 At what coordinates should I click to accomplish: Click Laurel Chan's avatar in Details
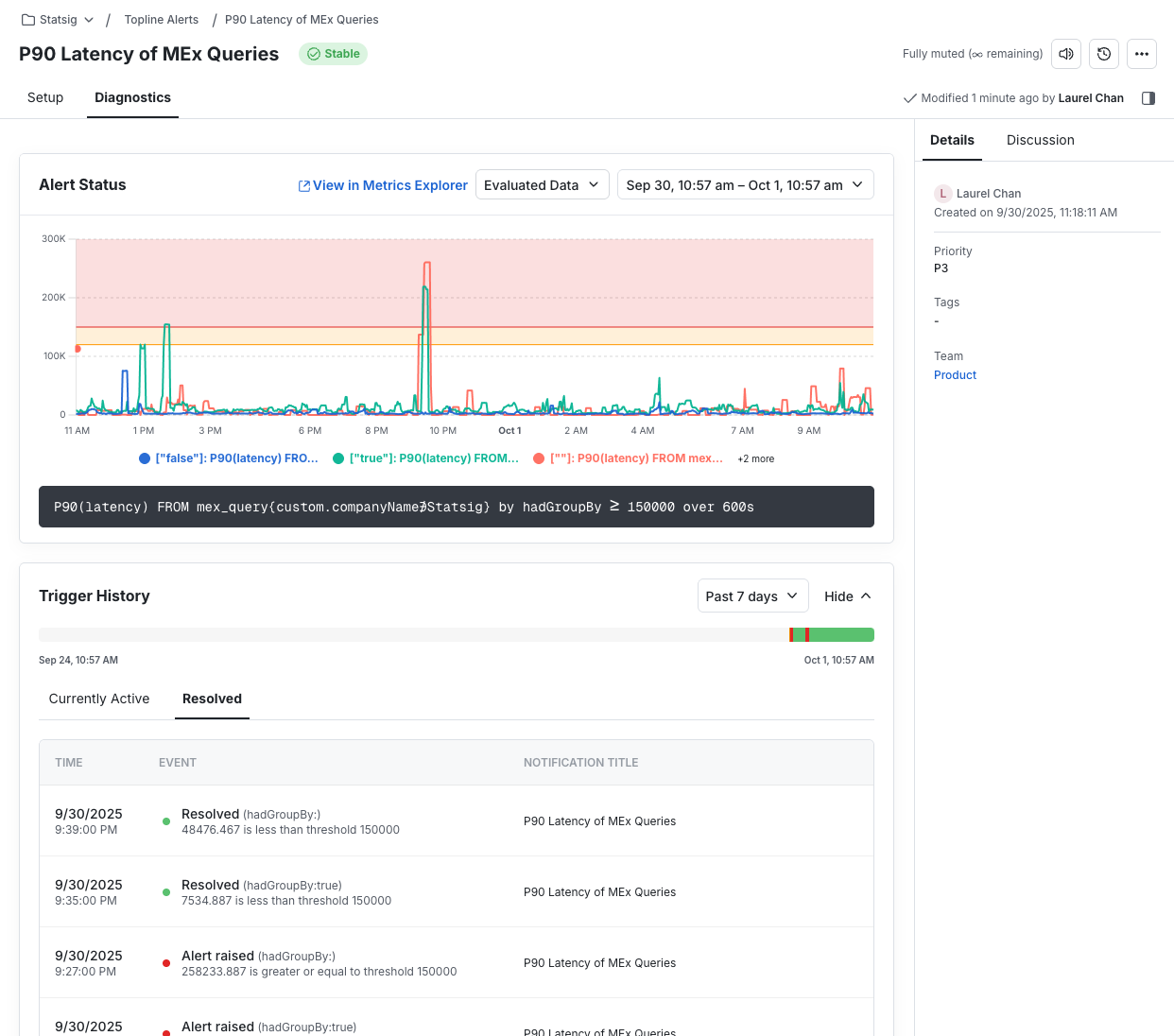point(942,194)
